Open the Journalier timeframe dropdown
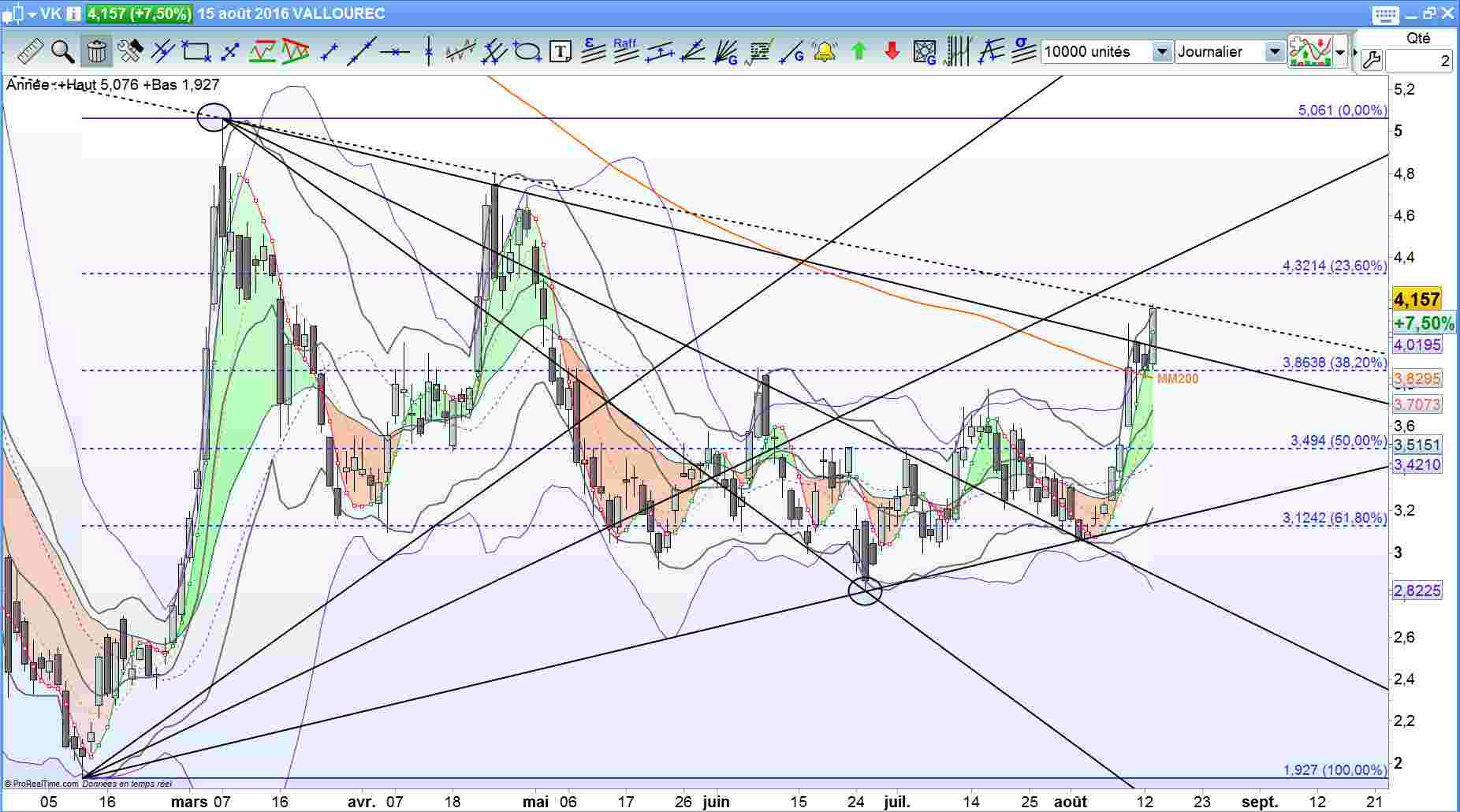 [1274, 52]
